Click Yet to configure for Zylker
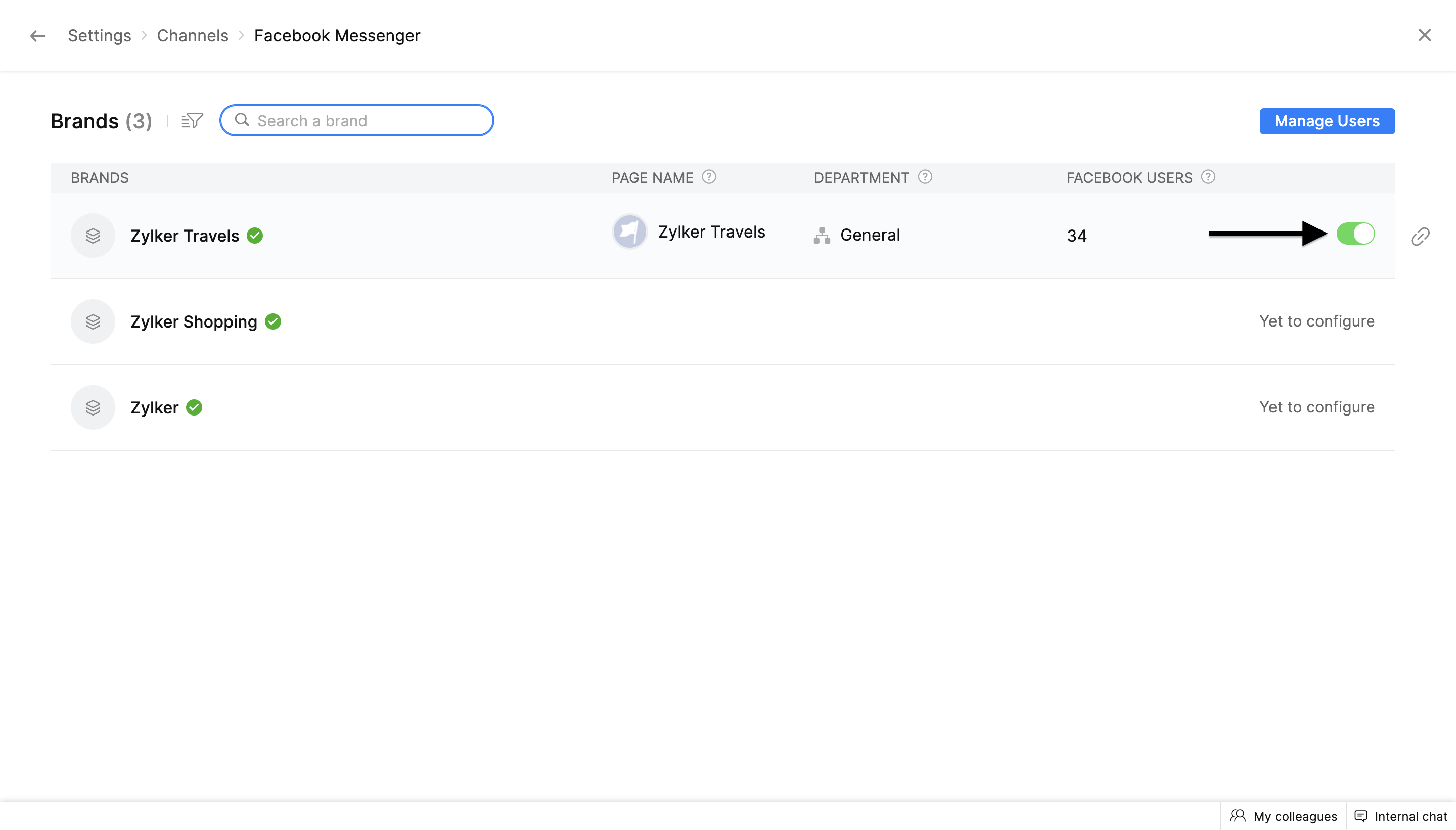This screenshot has width=1456, height=830. 1316,407
